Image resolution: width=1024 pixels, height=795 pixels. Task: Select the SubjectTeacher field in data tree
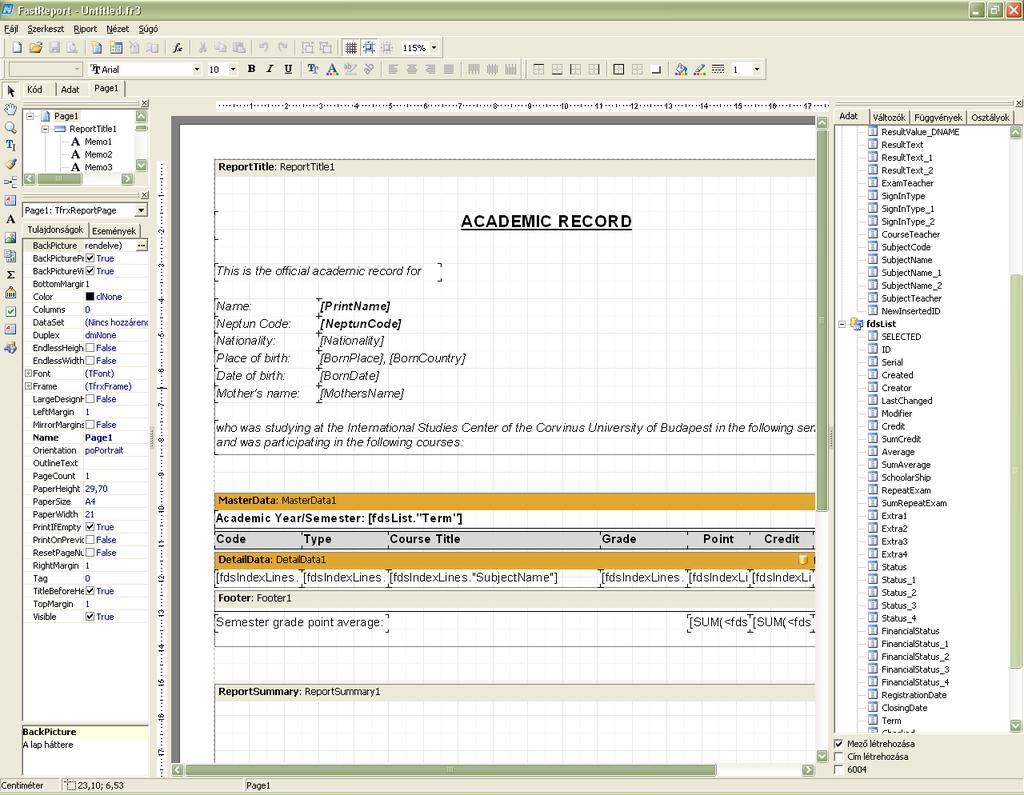coord(911,299)
